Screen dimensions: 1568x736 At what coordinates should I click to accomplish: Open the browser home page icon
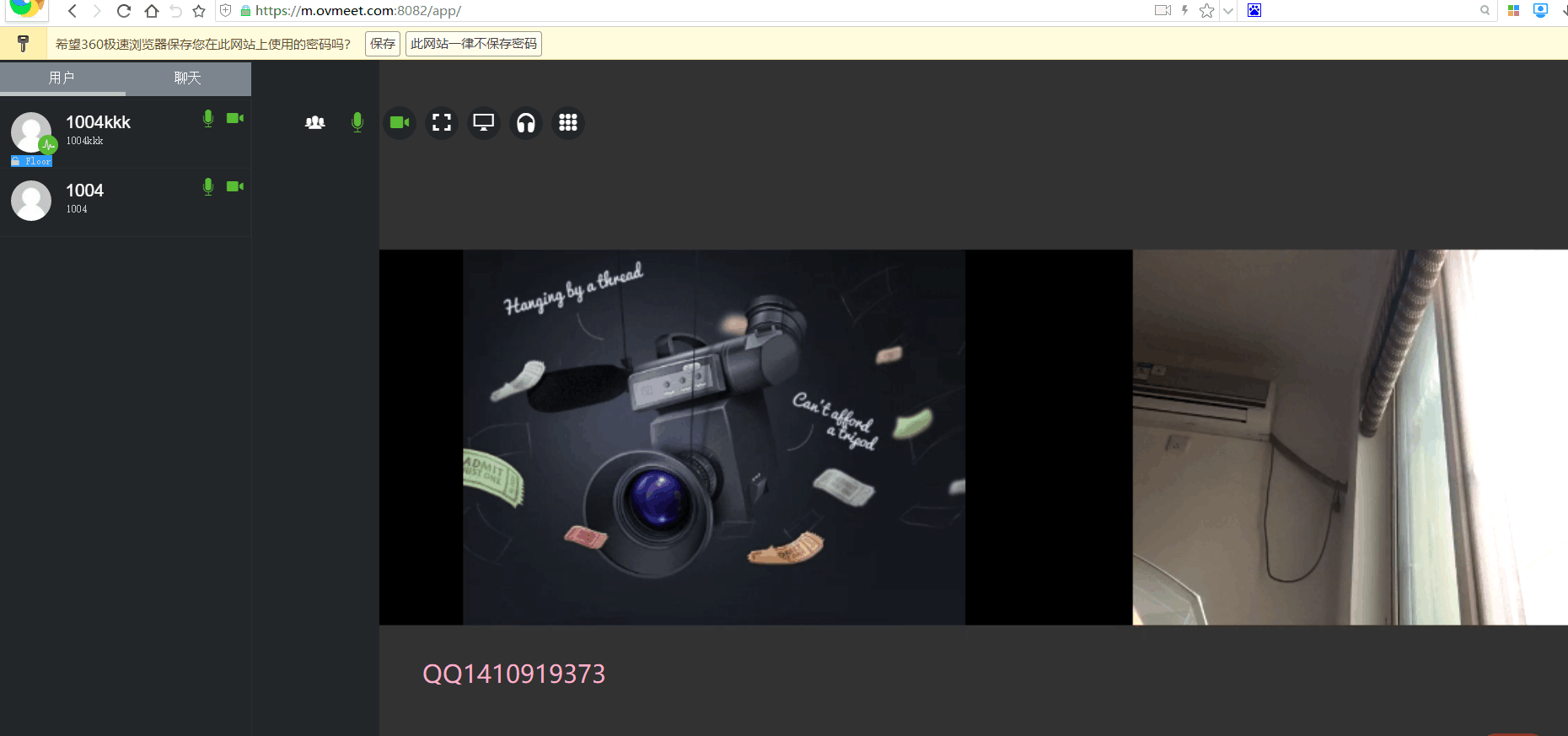(x=152, y=11)
